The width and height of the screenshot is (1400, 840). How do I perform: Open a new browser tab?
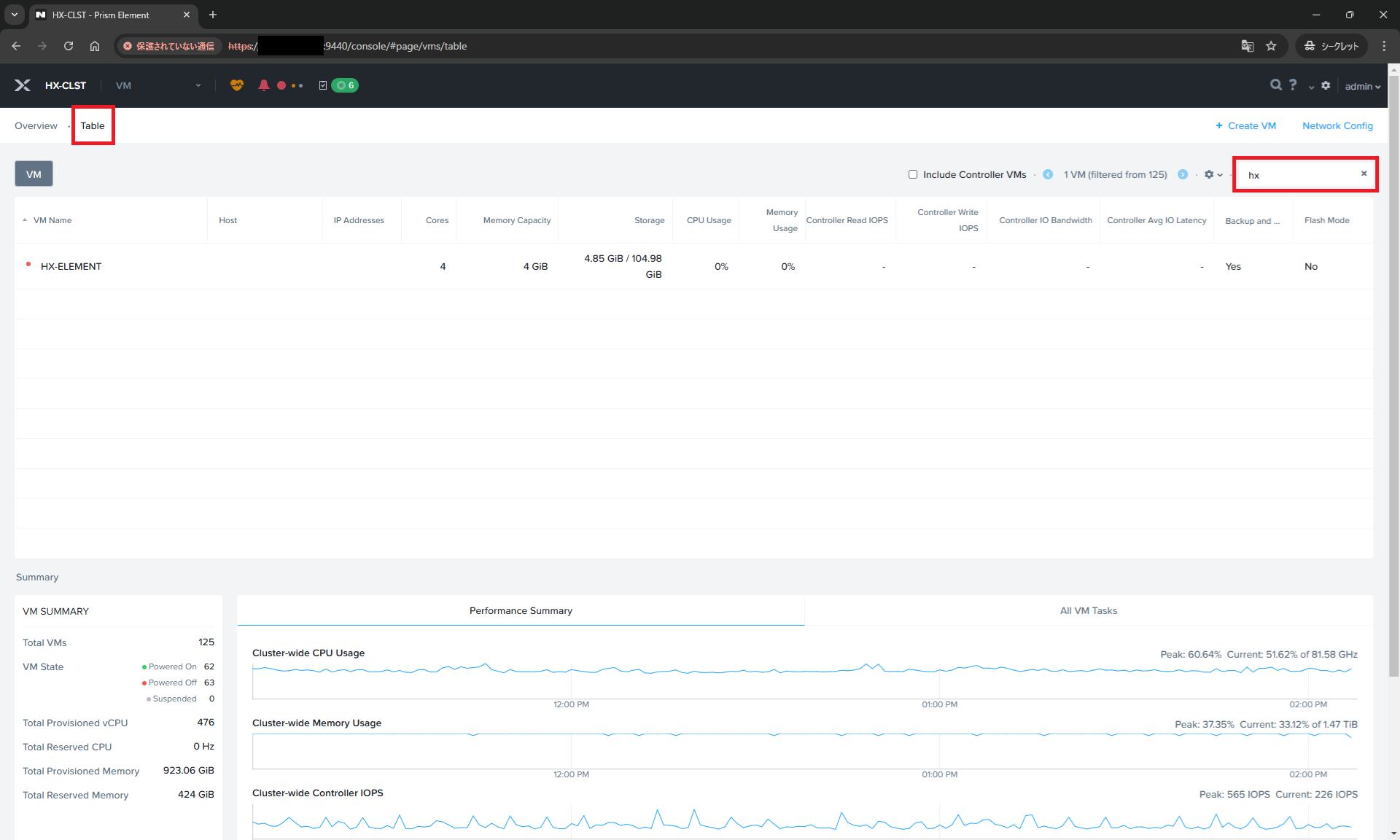click(213, 15)
